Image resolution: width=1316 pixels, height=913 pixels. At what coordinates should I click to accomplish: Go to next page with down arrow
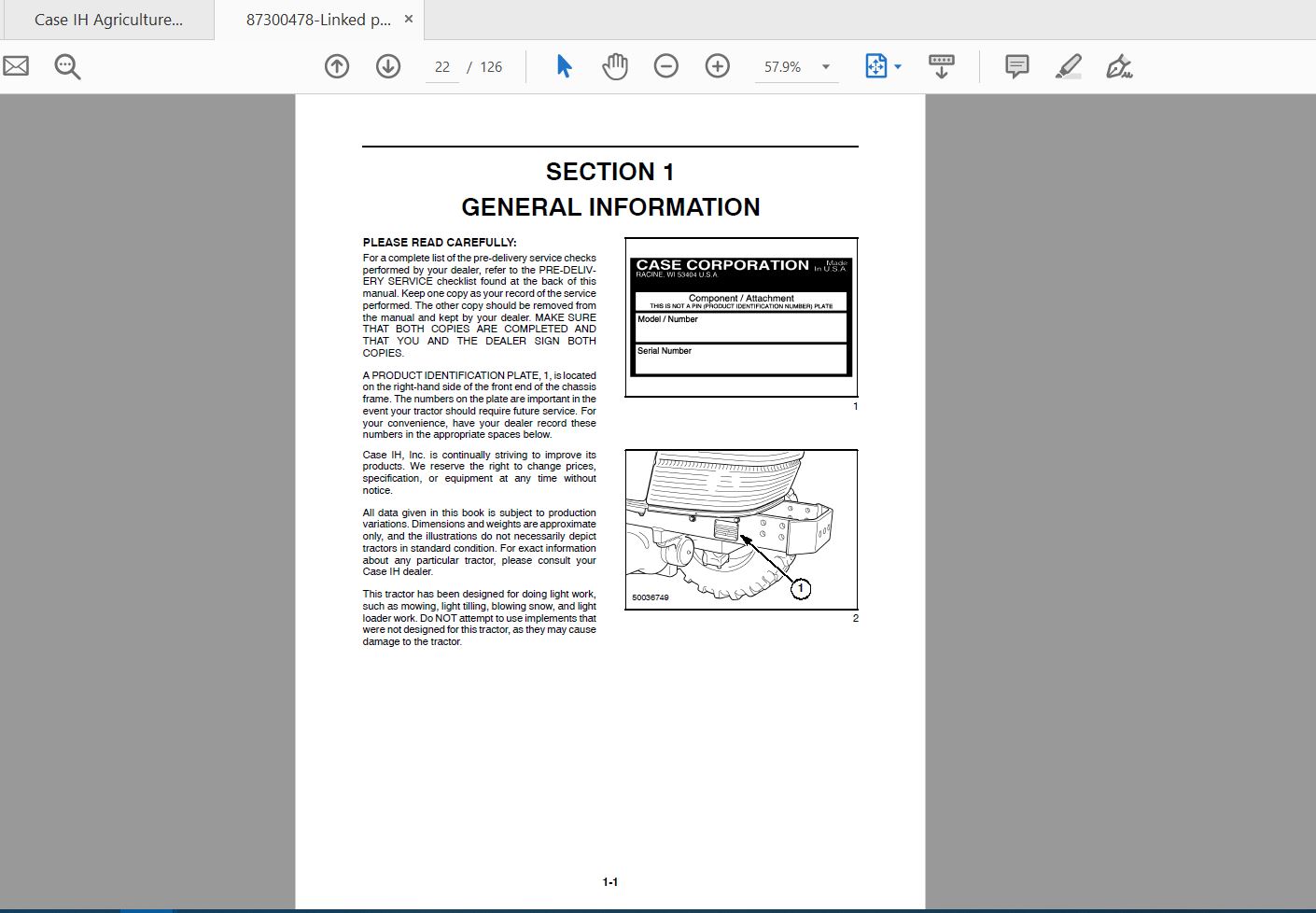(388, 66)
